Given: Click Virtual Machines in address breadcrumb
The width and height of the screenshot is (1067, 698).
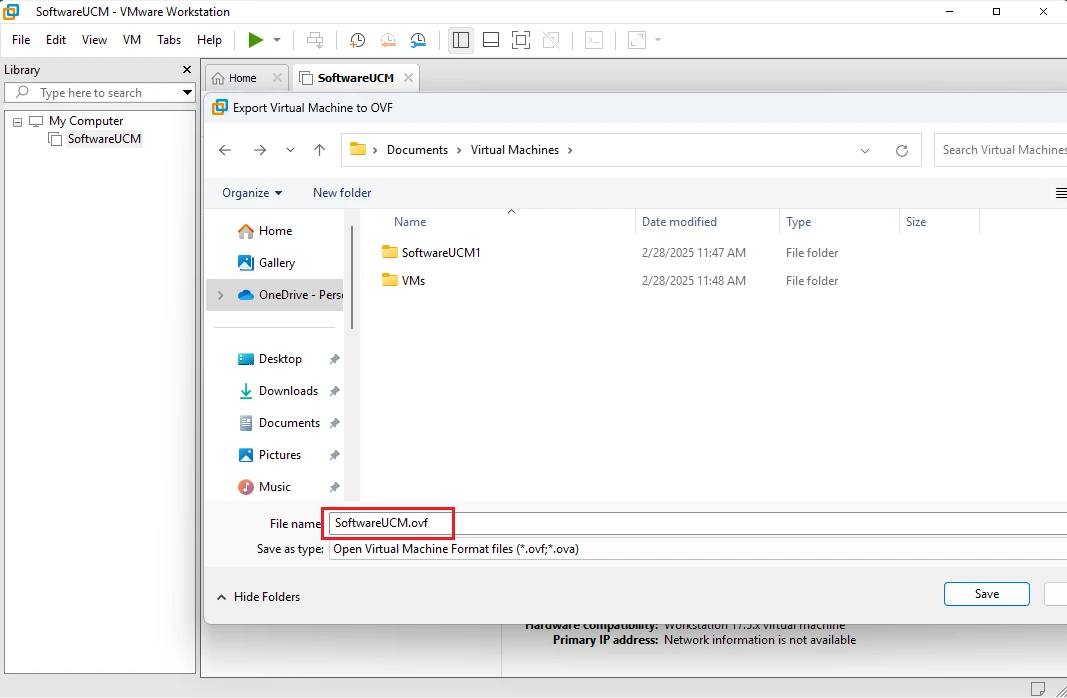Looking at the screenshot, I should 514,150.
